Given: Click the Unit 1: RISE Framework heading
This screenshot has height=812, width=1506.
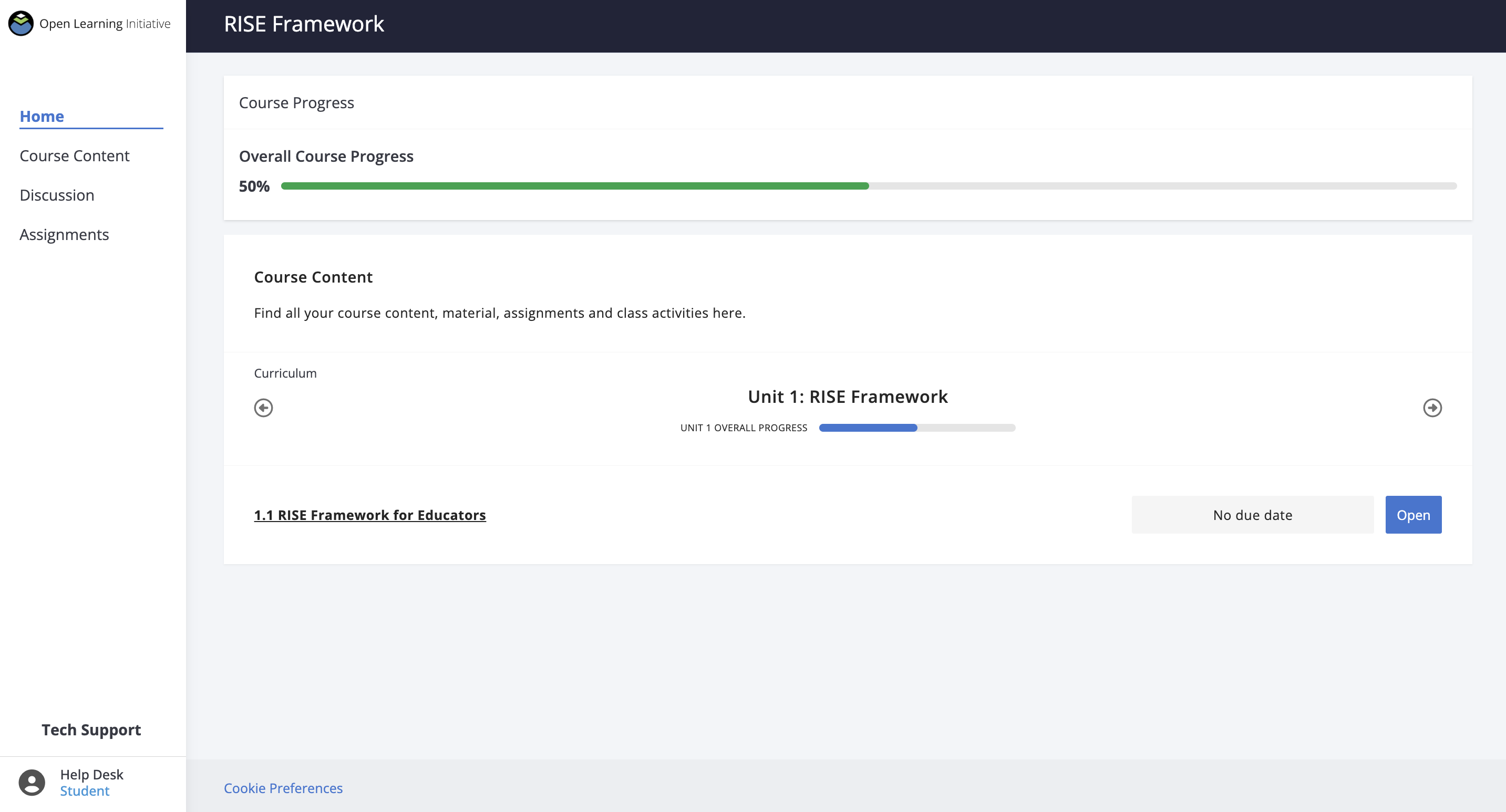Looking at the screenshot, I should point(847,397).
